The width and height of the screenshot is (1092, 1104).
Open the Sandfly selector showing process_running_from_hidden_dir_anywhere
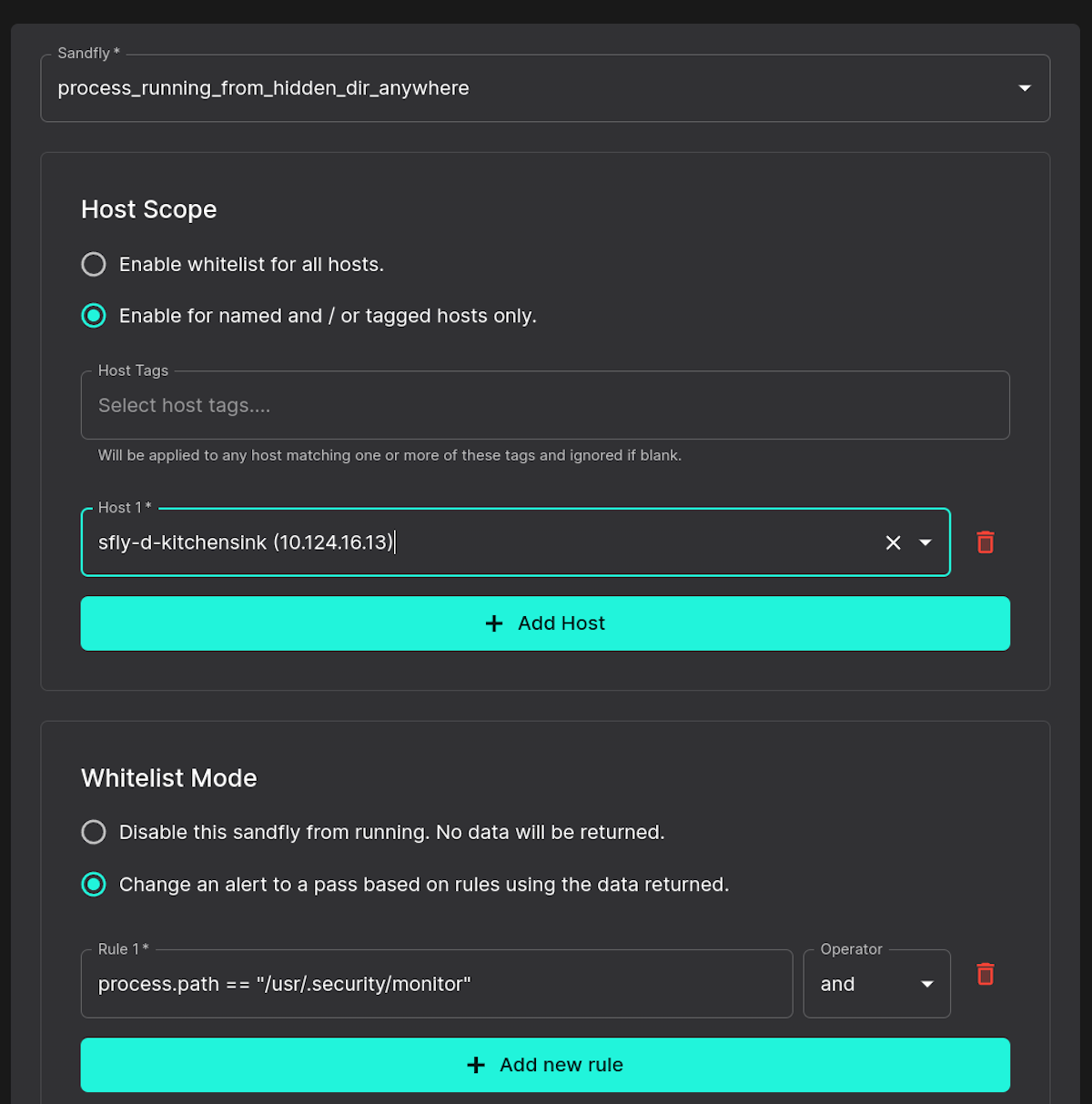point(544,88)
